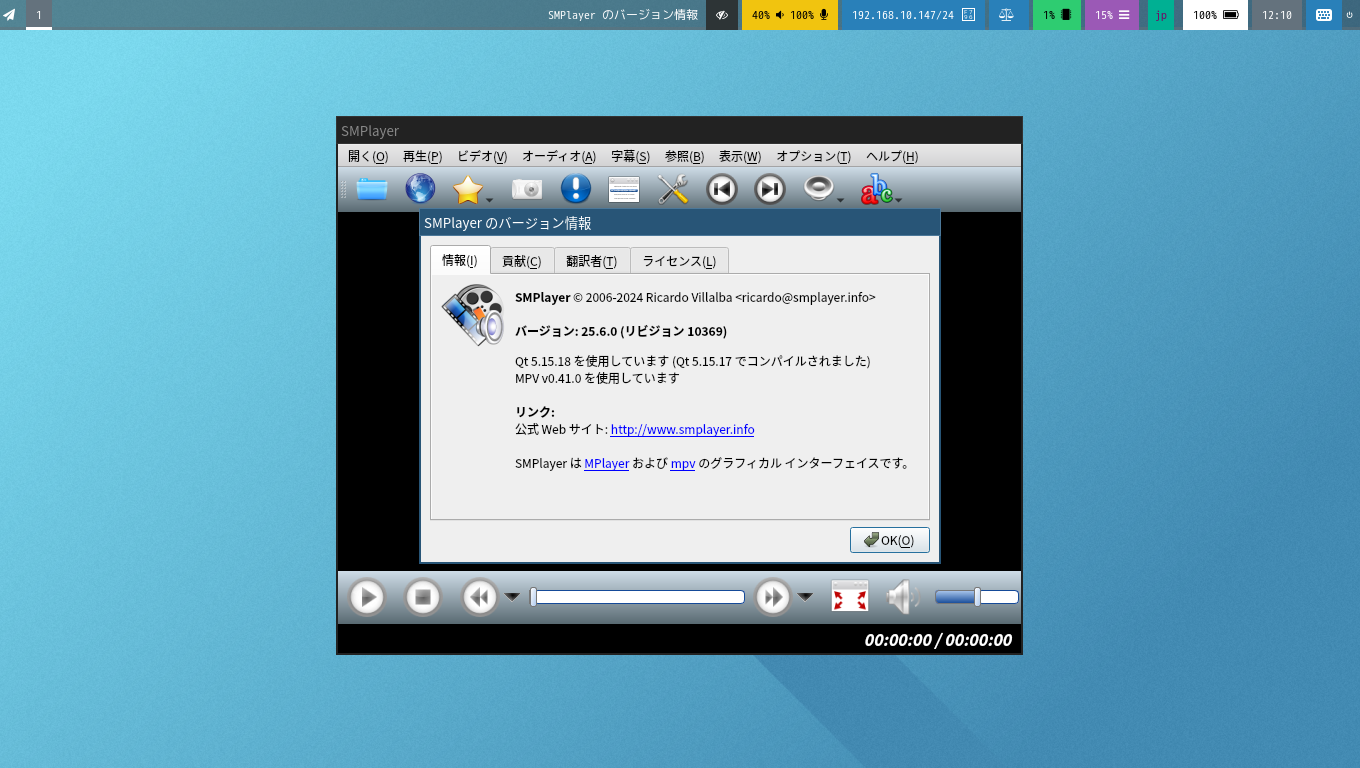Open the オーディオ(A) menu
This screenshot has width=1360, height=768.
coord(559,156)
